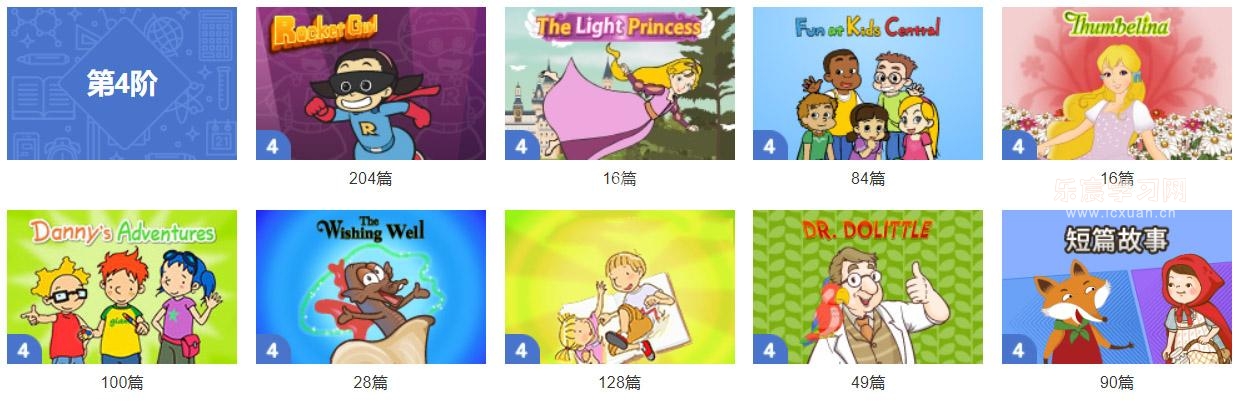Click the 第4阶 level banner

coord(122,84)
